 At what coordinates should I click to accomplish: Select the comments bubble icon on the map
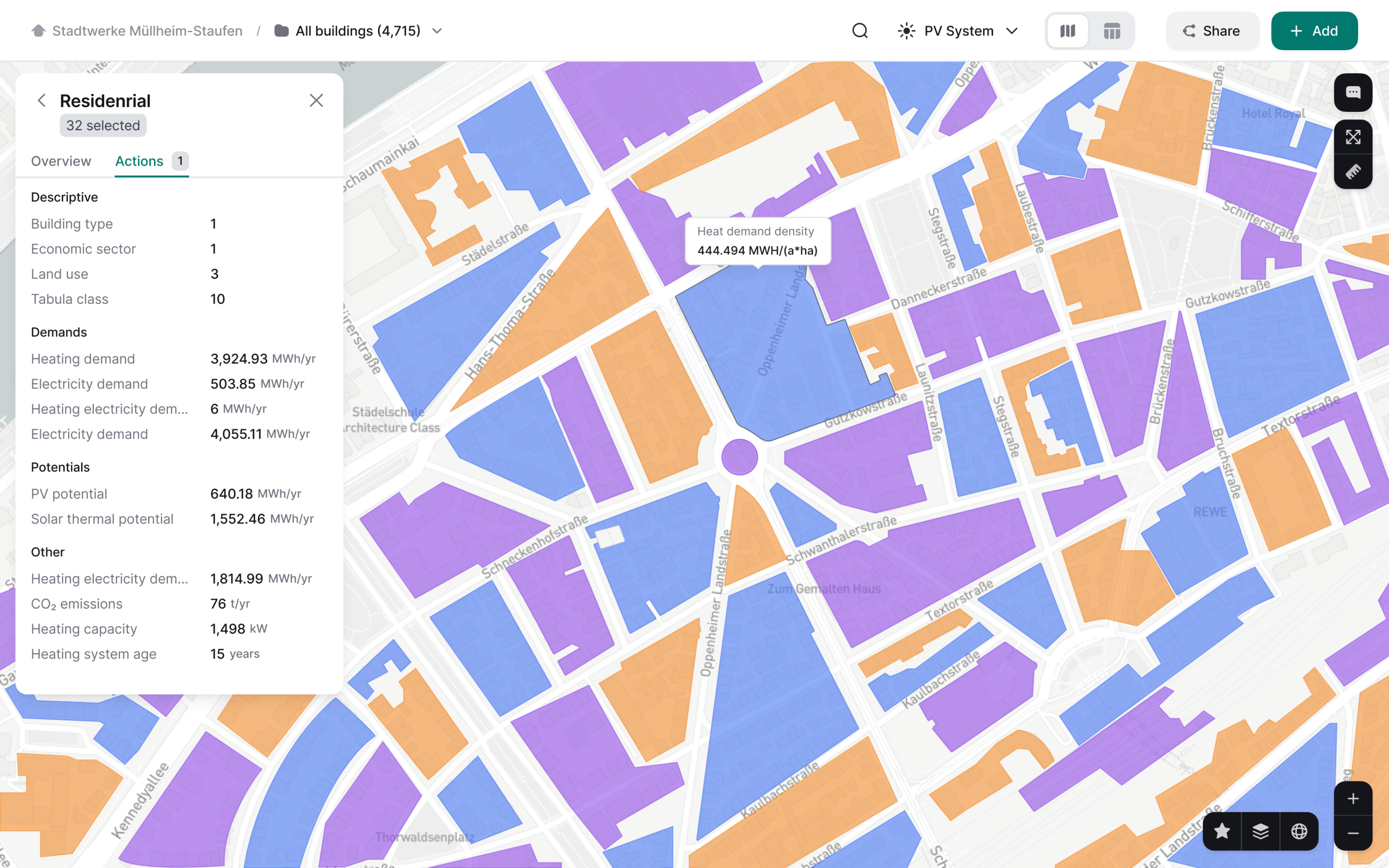coord(1353,92)
